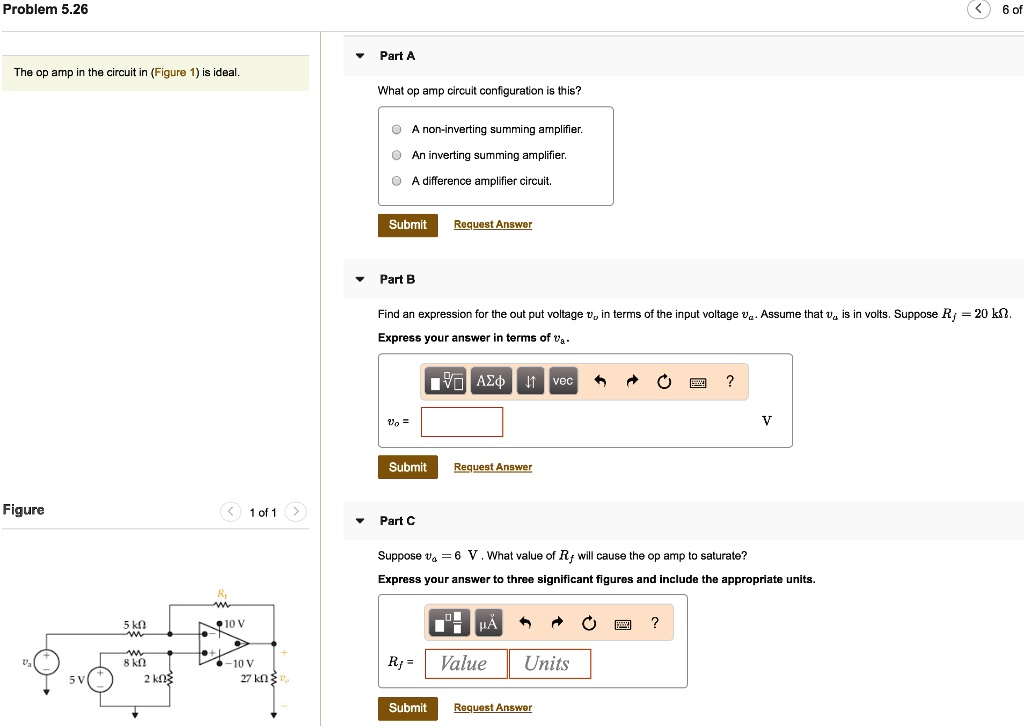Image resolution: width=1024 pixels, height=726 pixels.
Task: Click Request Answer for Part C
Action: click(492, 707)
